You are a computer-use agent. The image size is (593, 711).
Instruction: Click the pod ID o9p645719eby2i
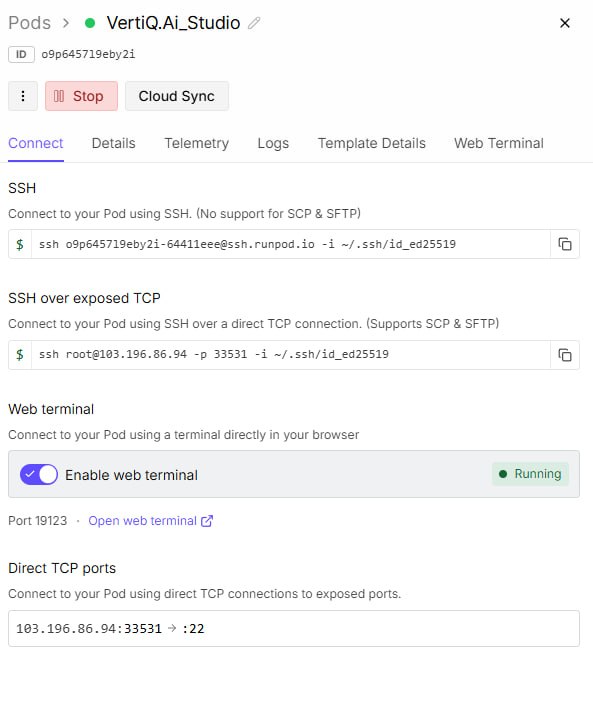pyautogui.click(x=88, y=54)
